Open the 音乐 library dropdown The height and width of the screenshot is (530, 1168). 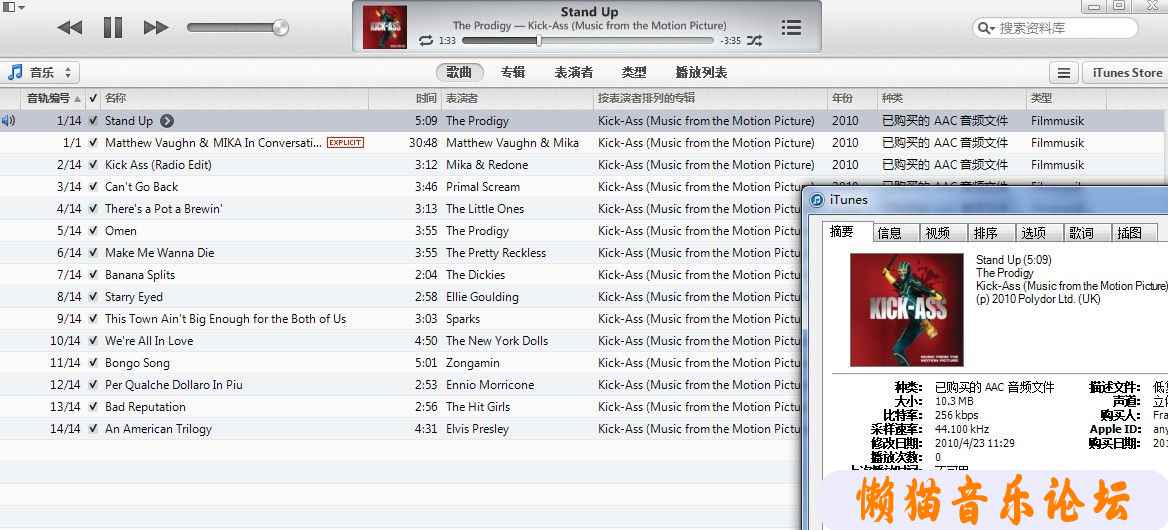pyautogui.click(x=39, y=73)
